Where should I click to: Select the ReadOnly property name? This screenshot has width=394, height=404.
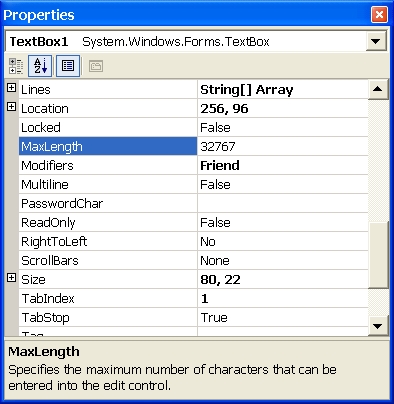[x=48, y=222]
